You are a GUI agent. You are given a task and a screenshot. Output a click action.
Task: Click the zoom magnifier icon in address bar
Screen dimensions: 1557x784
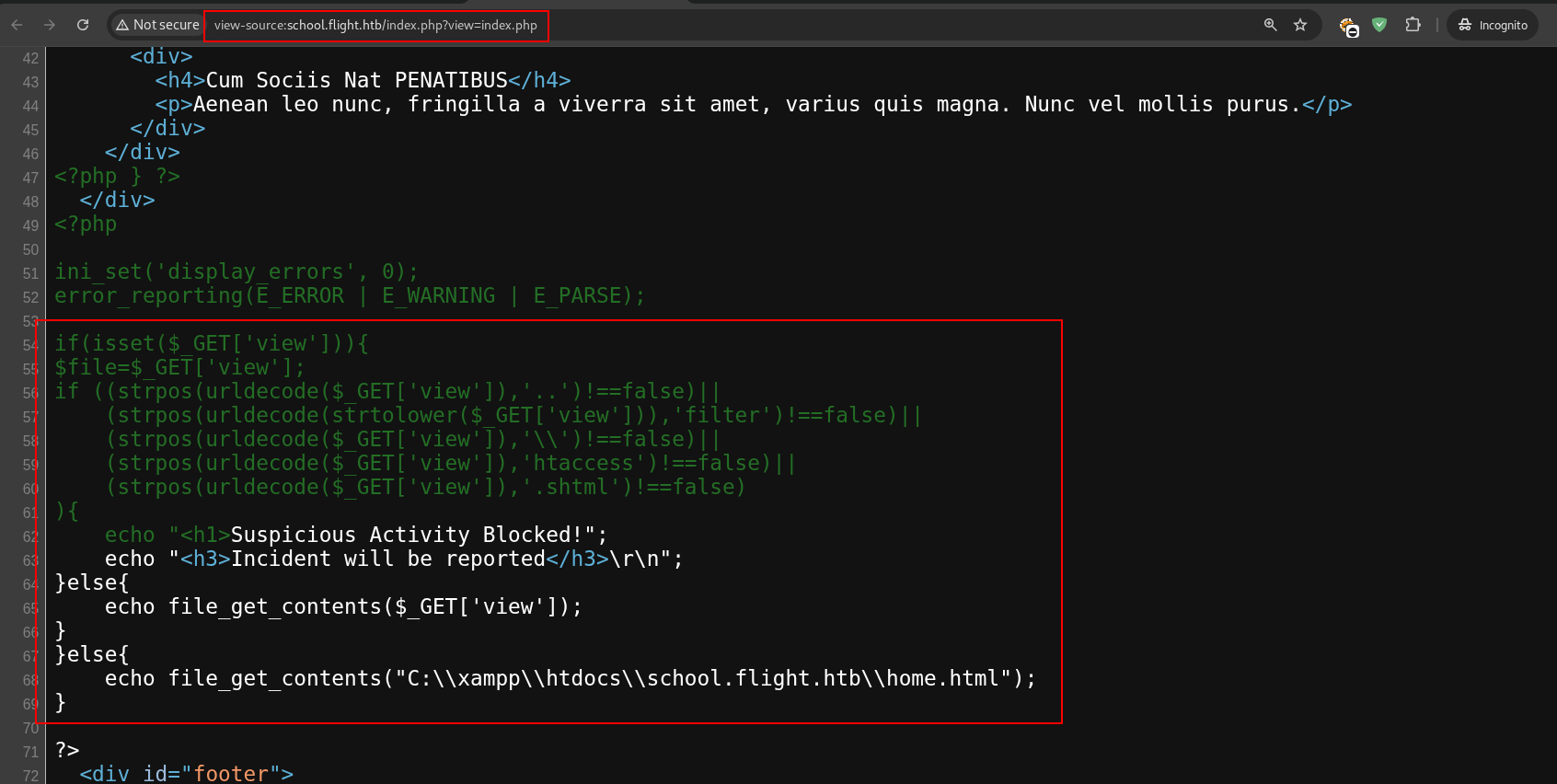tap(1270, 25)
